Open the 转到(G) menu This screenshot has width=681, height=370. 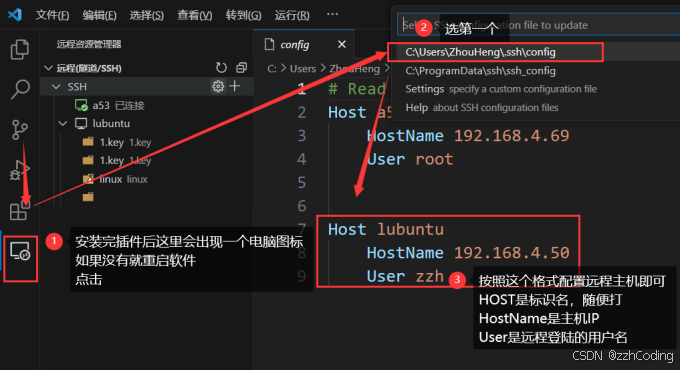point(244,15)
